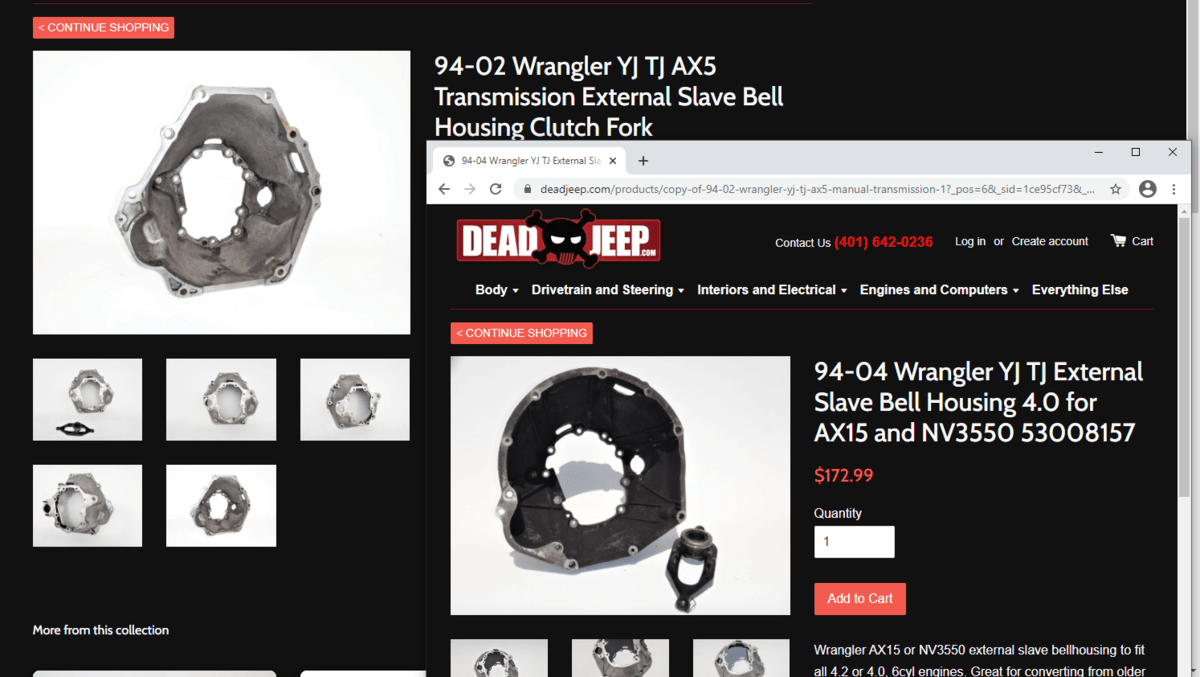Click the shopping cart icon
1200x677 pixels.
pos(1118,241)
